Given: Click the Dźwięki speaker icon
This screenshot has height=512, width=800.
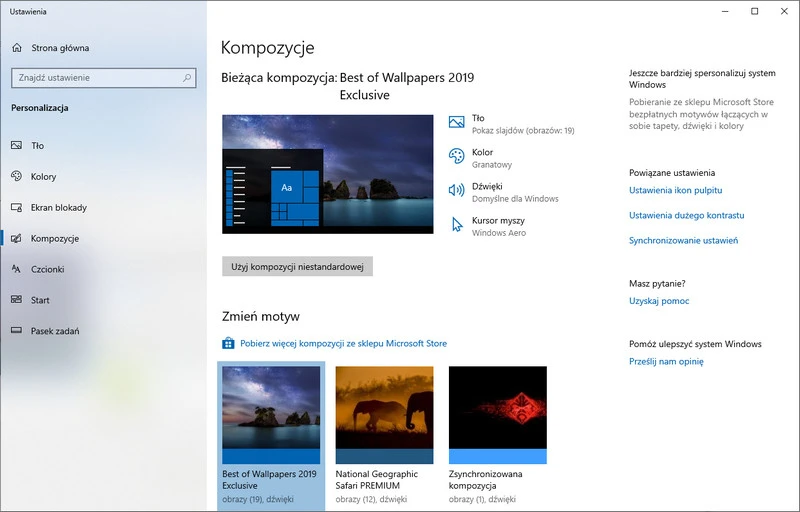Looking at the screenshot, I should coord(457,190).
